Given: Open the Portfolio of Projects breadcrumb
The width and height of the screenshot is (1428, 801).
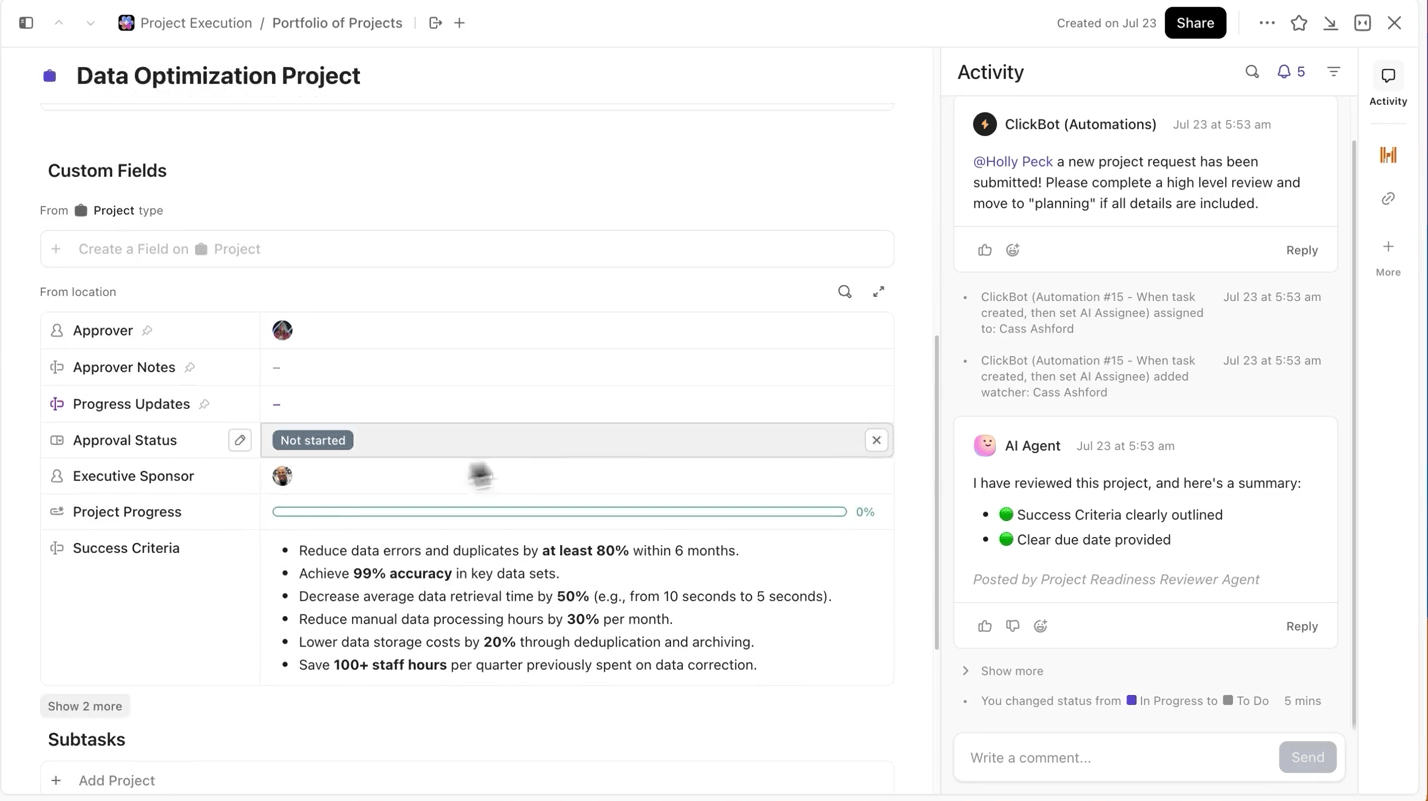Looking at the screenshot, I should click(337, 23).
